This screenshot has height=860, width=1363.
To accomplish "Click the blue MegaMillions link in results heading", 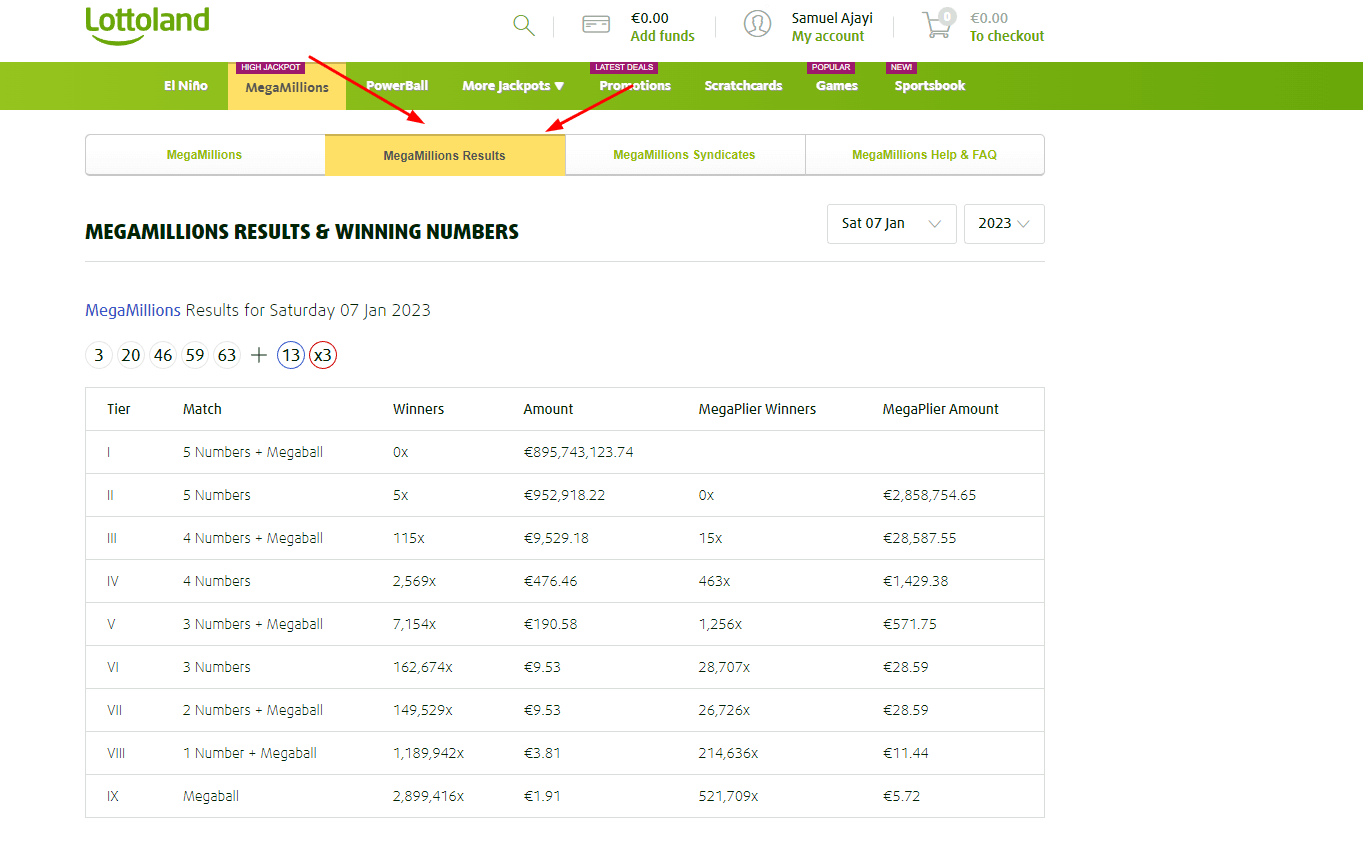I will point(133,310).
